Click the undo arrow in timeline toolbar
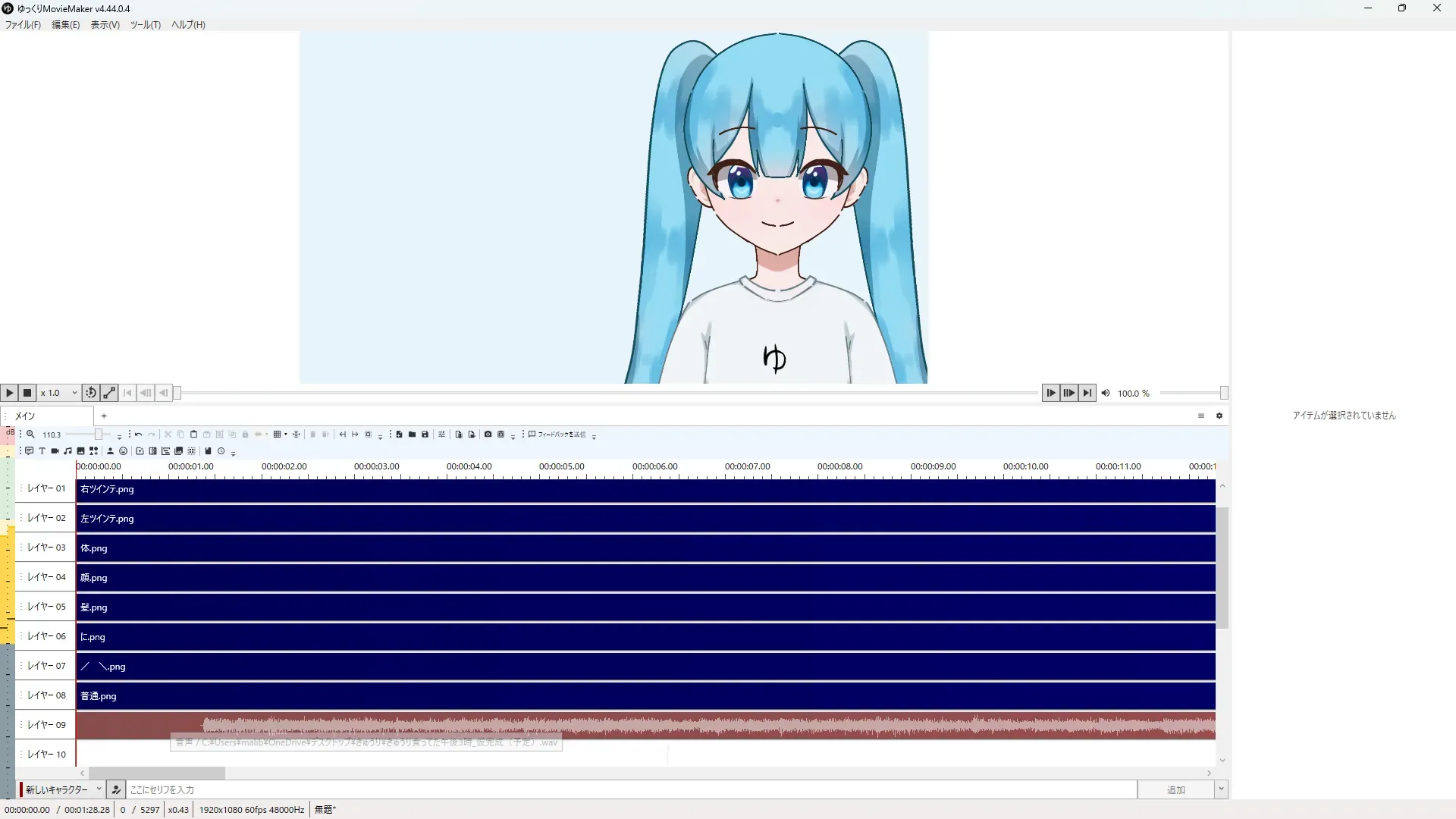 coord(138,435)
